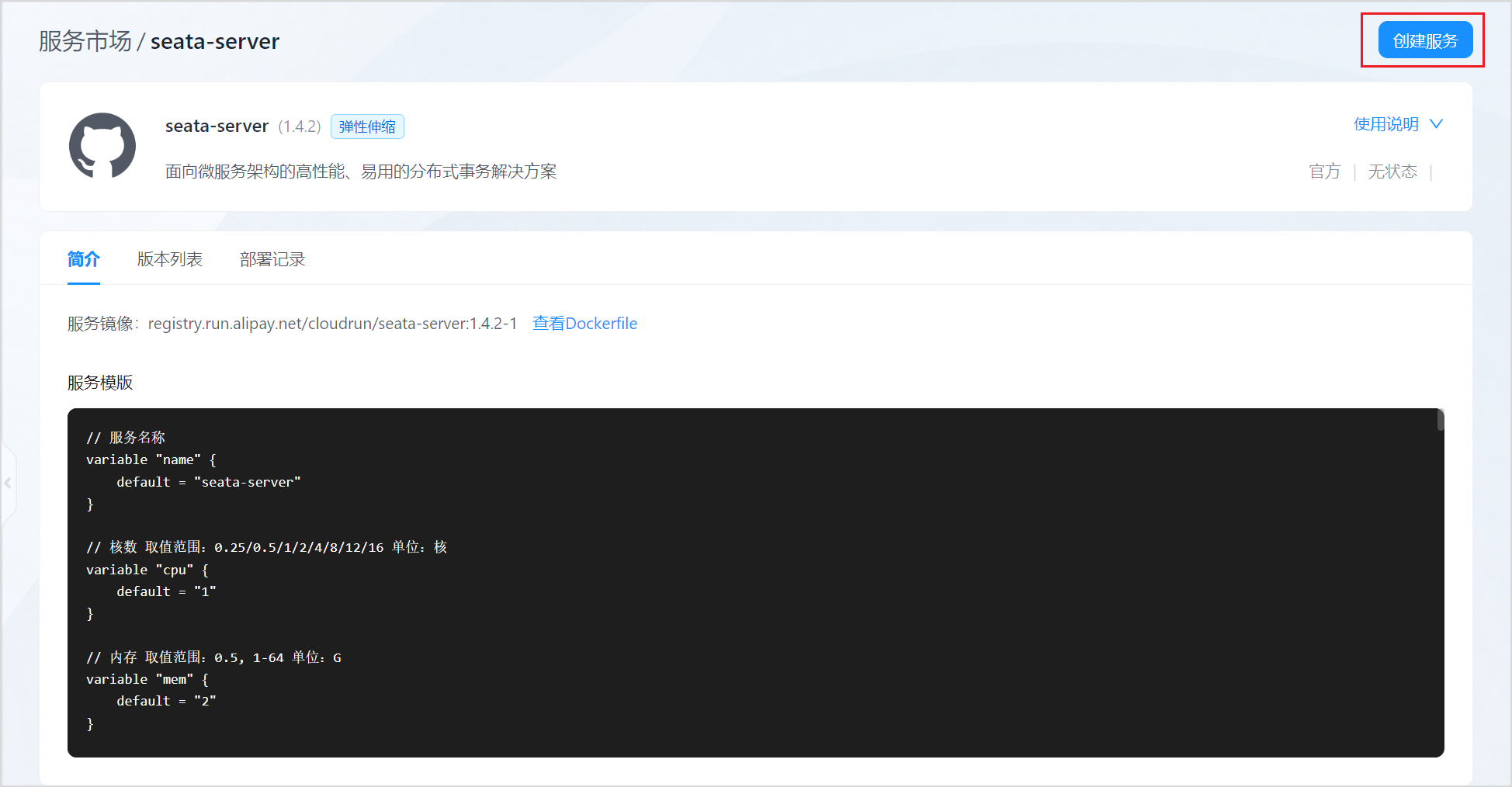Click the // 服务名称 comment line
Screen dimensions: 1512x787
[x=126, y=438]
